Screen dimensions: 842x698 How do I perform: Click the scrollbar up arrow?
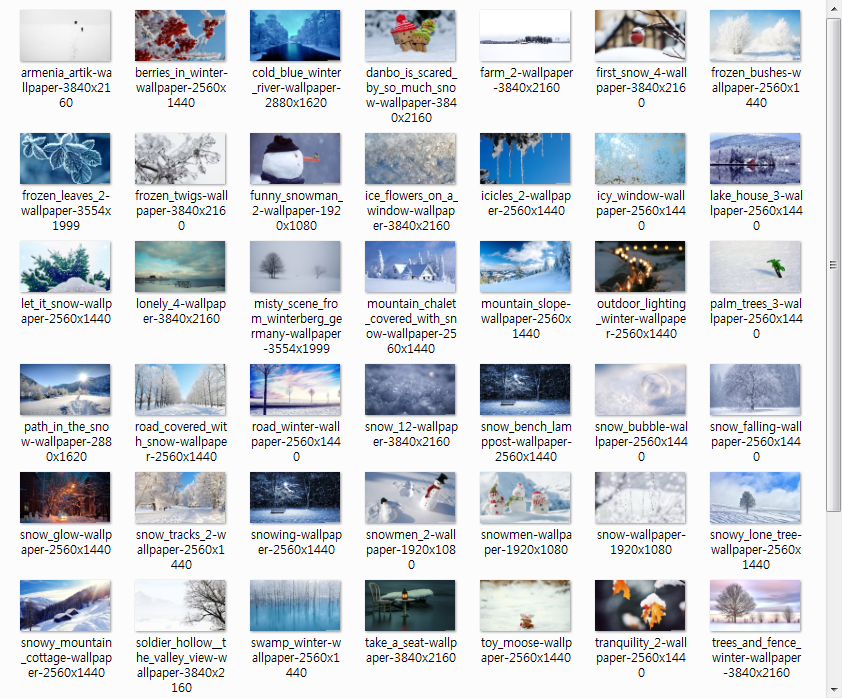[834, 9]
